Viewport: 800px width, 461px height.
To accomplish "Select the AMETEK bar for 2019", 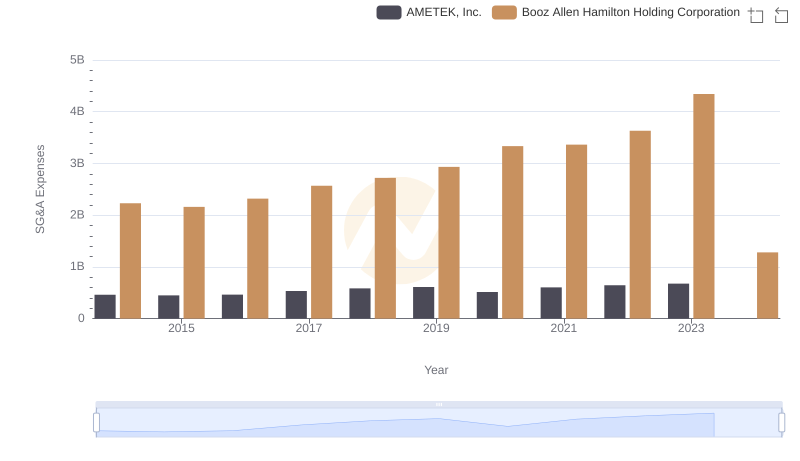I will (423, 302).
